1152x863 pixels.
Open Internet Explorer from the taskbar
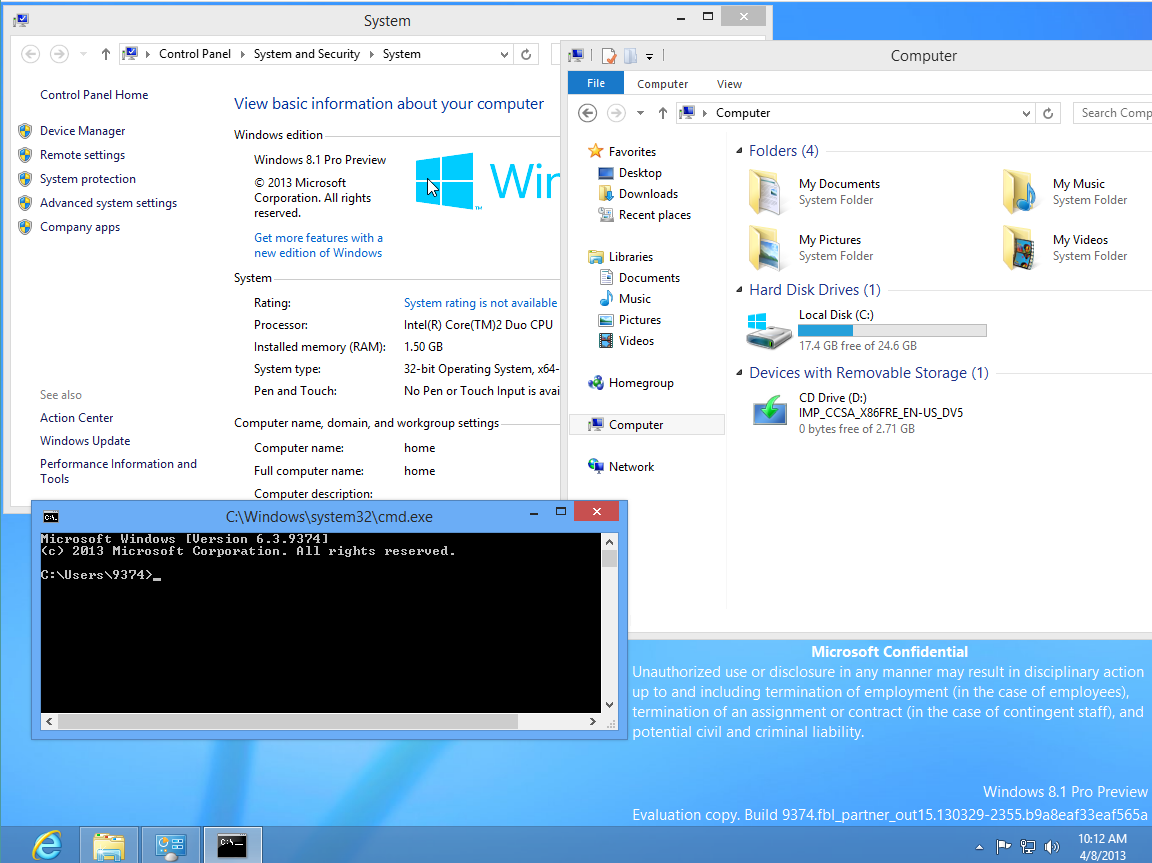(x=46, y=845)
